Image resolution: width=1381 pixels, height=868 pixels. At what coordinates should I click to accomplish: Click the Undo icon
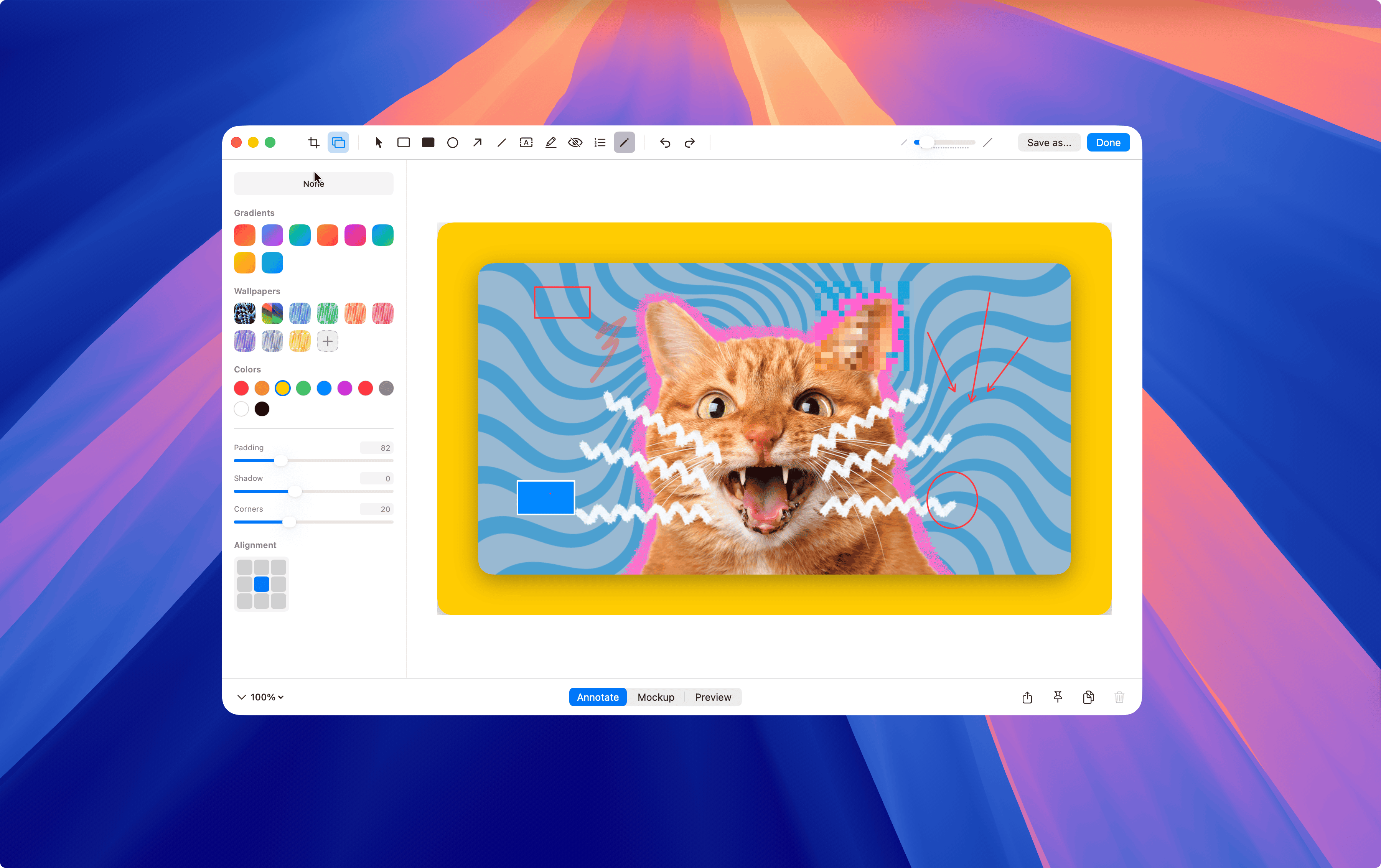[665, 142]
